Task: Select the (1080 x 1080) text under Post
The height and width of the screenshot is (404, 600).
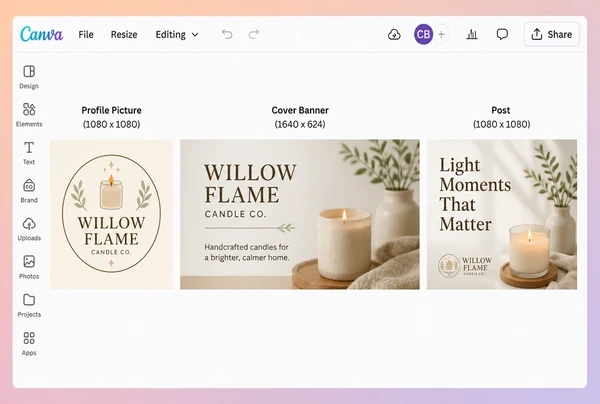Action: pos(502,124)
